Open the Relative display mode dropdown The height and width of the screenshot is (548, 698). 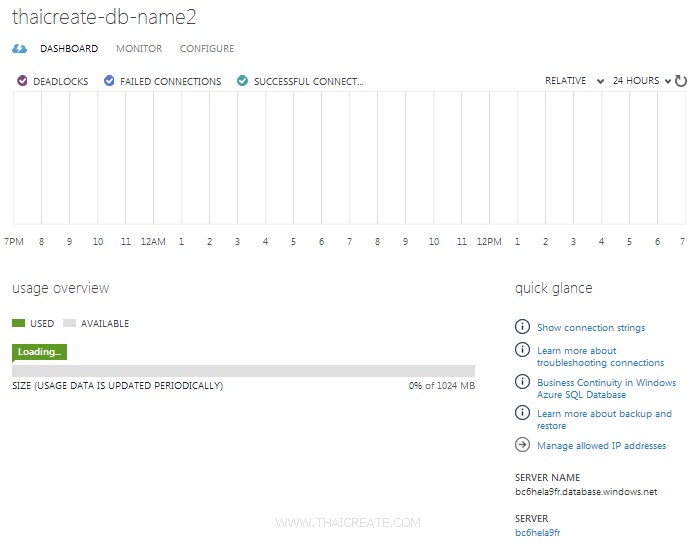(574, 81)
